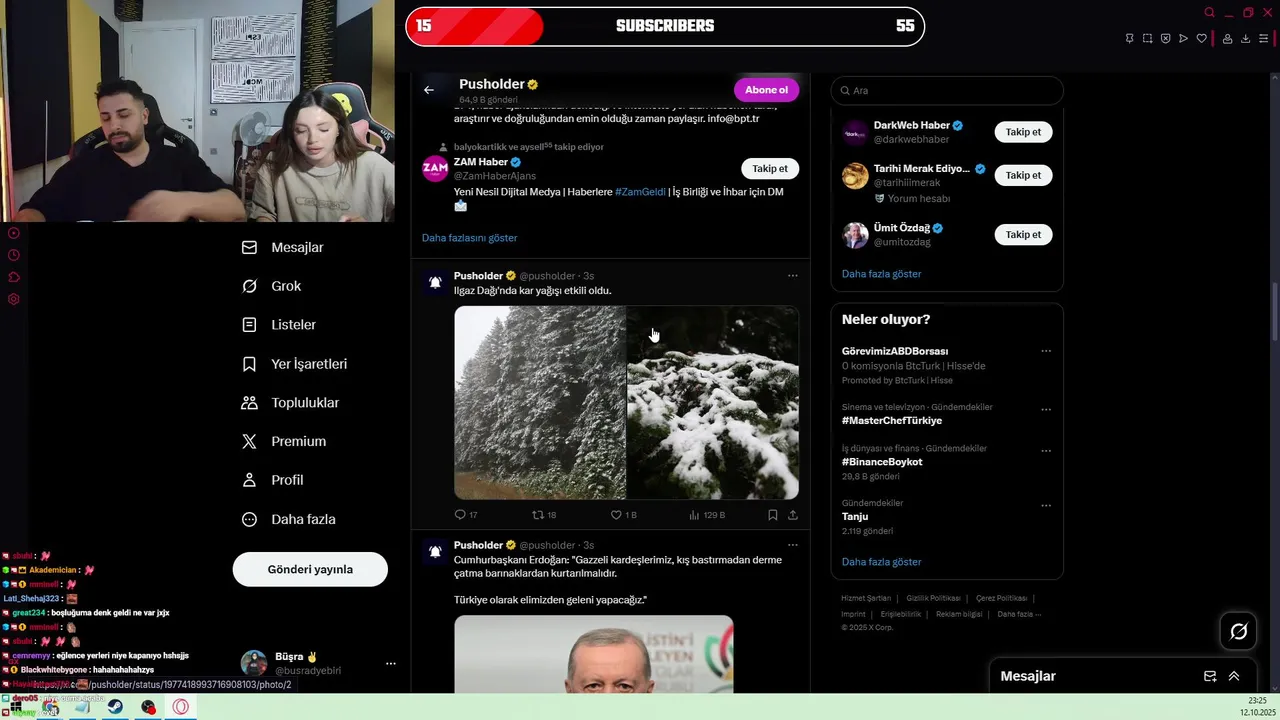Open more options for the Tanju trend

1046,506
